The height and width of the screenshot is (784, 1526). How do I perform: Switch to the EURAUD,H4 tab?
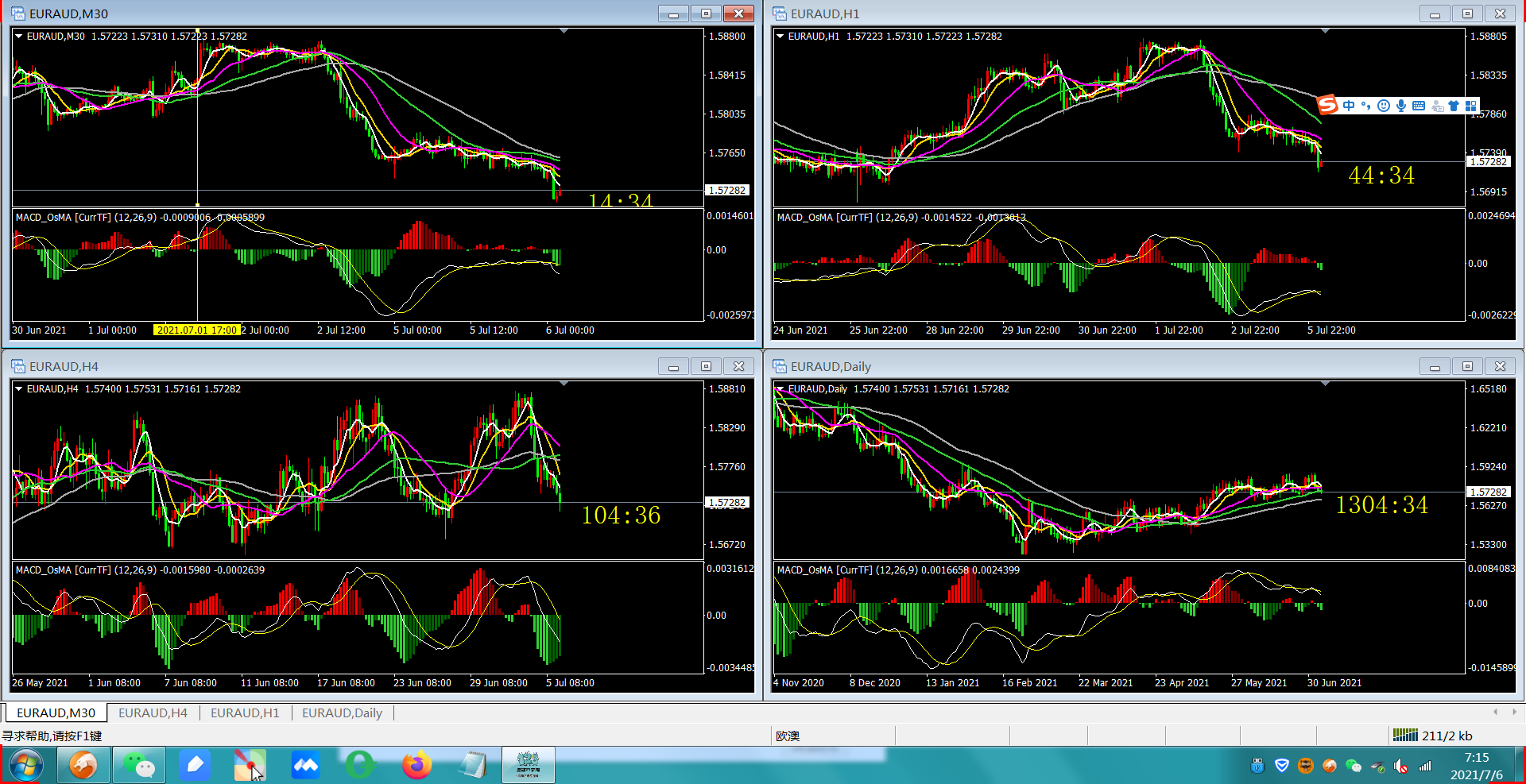click(153, 713)
